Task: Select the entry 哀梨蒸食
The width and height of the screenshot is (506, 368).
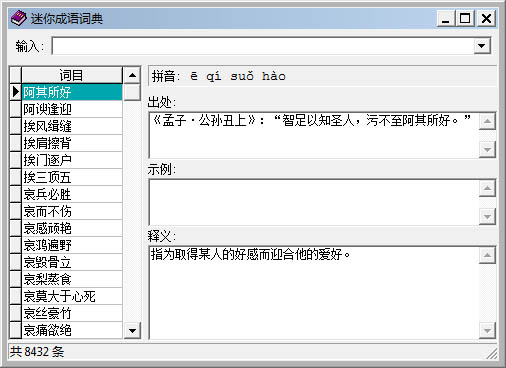Action: 72,279
